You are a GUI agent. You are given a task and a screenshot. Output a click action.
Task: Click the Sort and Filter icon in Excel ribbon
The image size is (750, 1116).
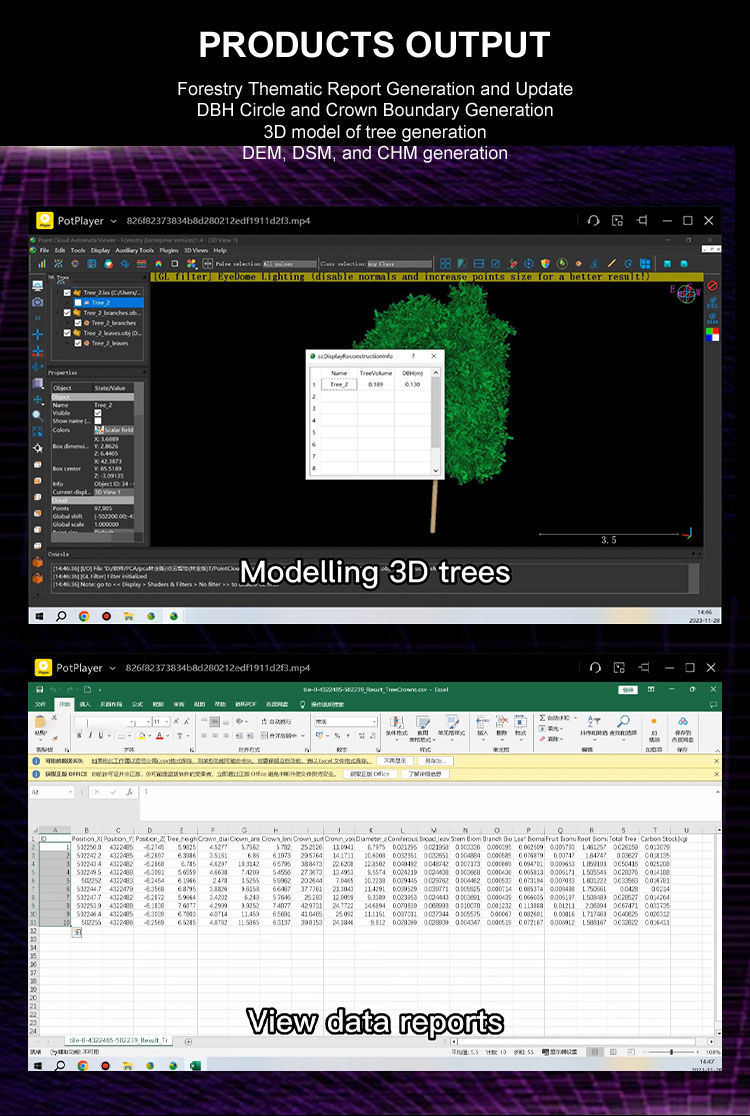click(x=593, y=721)
